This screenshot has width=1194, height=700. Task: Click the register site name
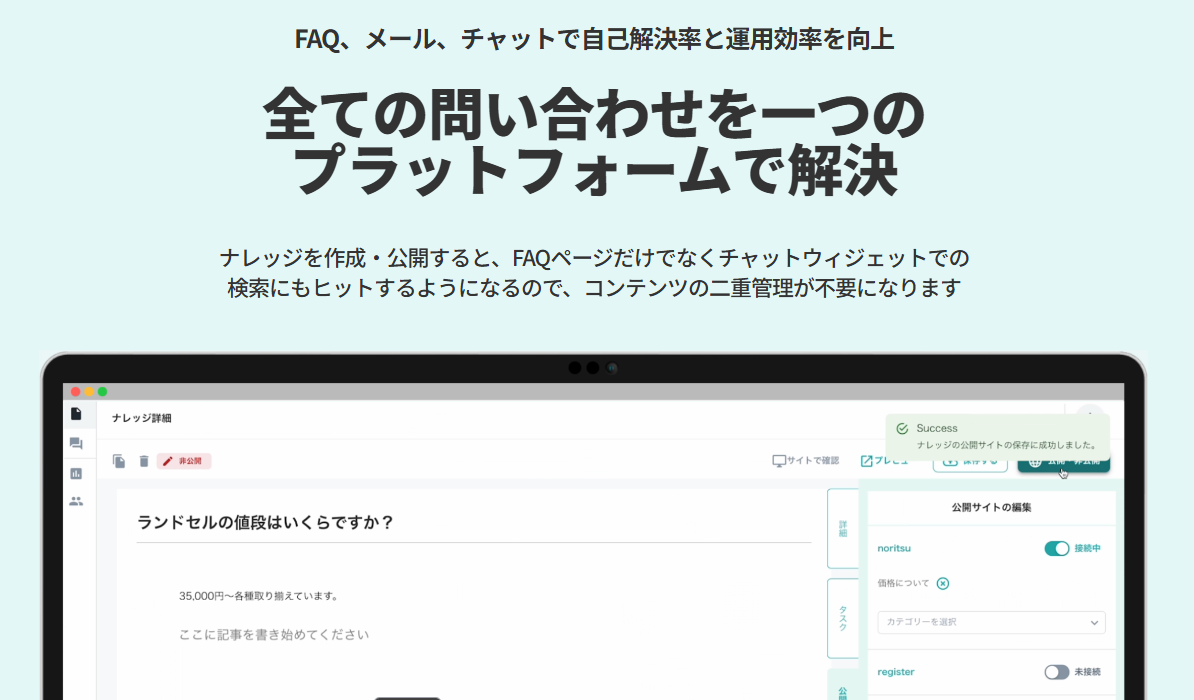pyautogui.click(x=896, y=672)
